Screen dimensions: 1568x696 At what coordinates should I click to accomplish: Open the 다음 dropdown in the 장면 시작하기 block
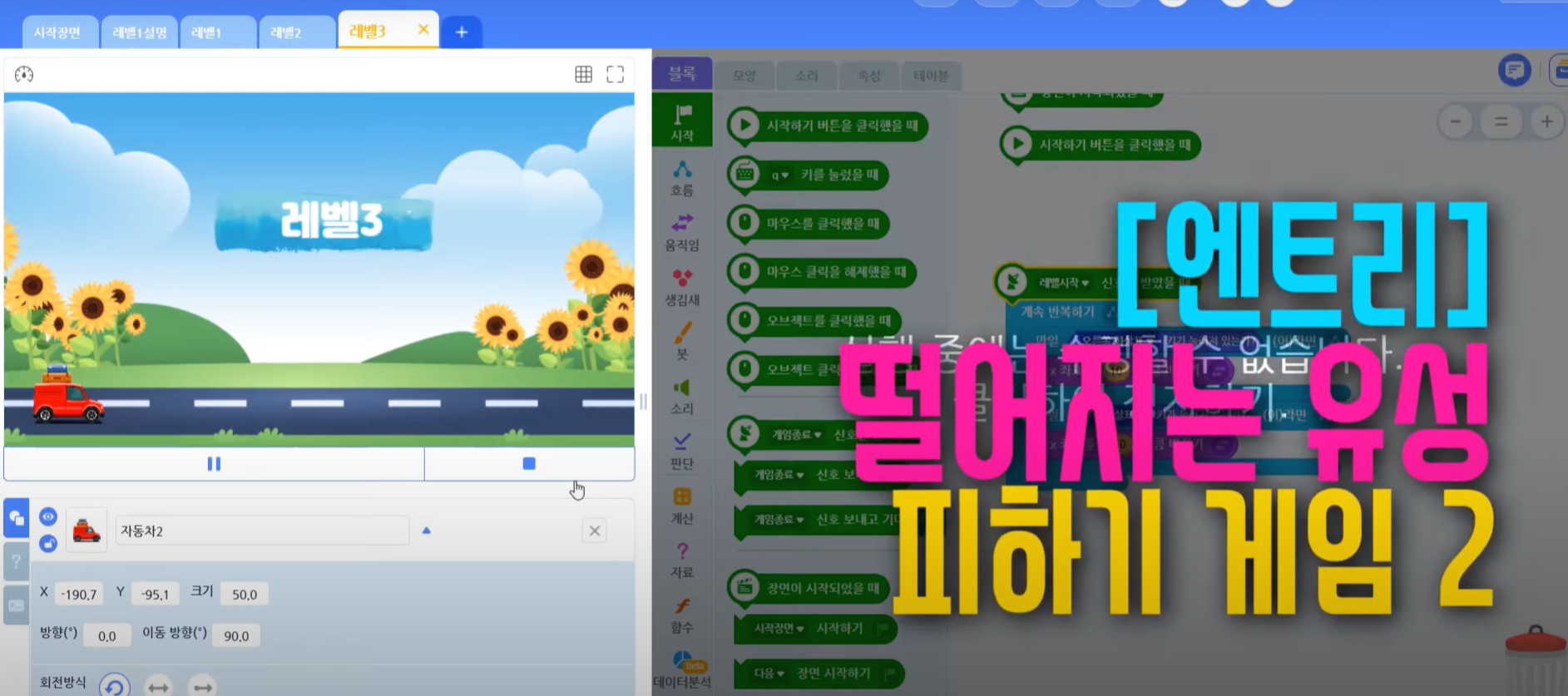click(769, 673)
